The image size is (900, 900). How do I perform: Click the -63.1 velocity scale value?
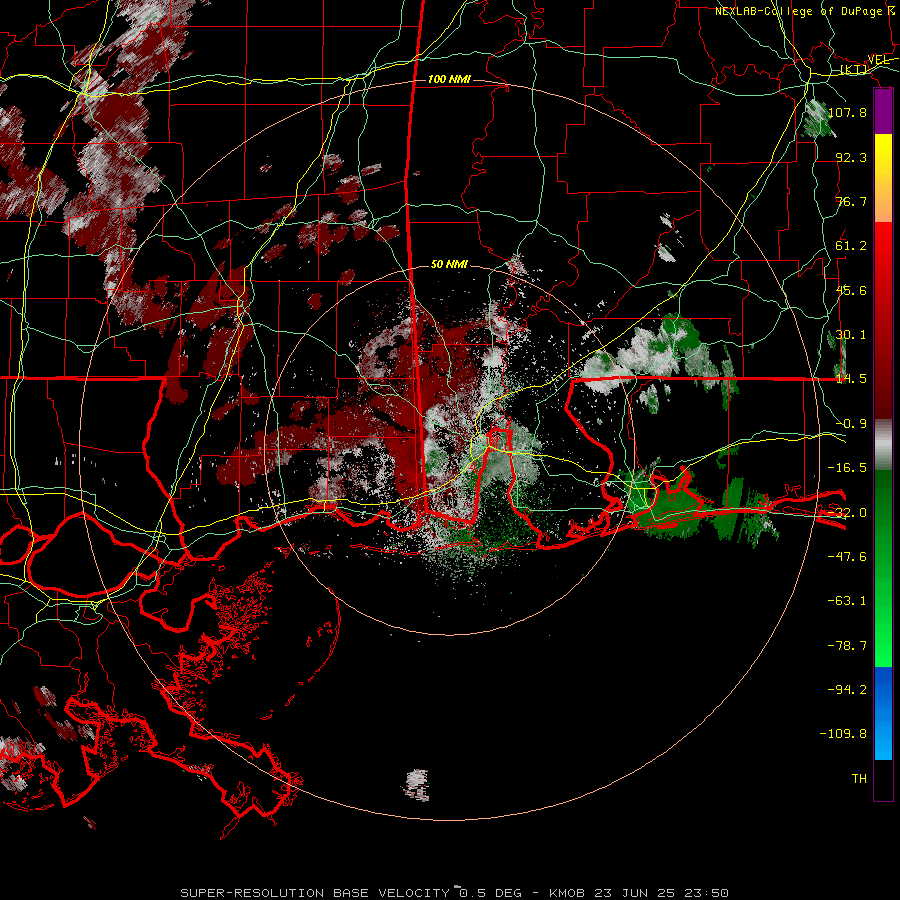847,601
